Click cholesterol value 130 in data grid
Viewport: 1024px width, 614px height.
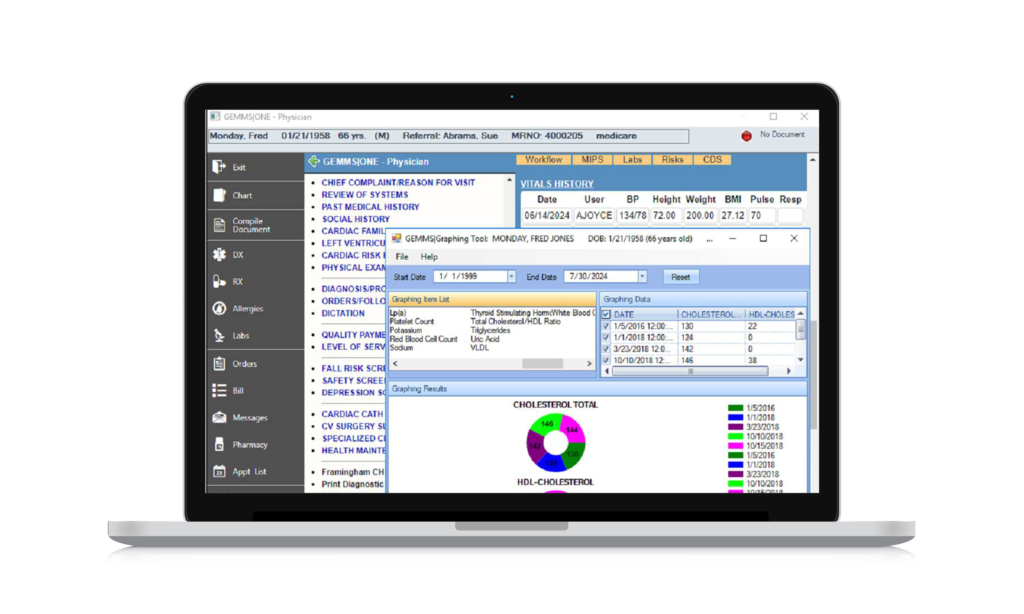pyautogui.click(x=687, y=326)
